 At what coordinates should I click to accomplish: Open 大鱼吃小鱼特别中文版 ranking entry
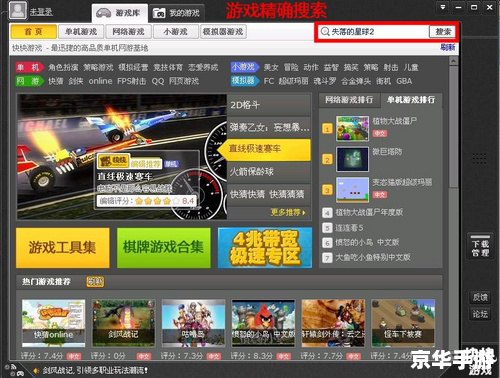pos(373,257)
